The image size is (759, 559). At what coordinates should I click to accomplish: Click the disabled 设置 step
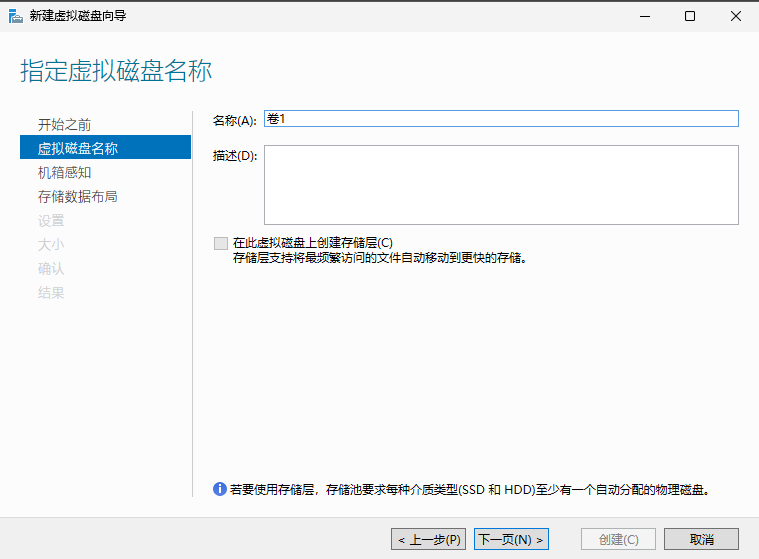point(51,221)
